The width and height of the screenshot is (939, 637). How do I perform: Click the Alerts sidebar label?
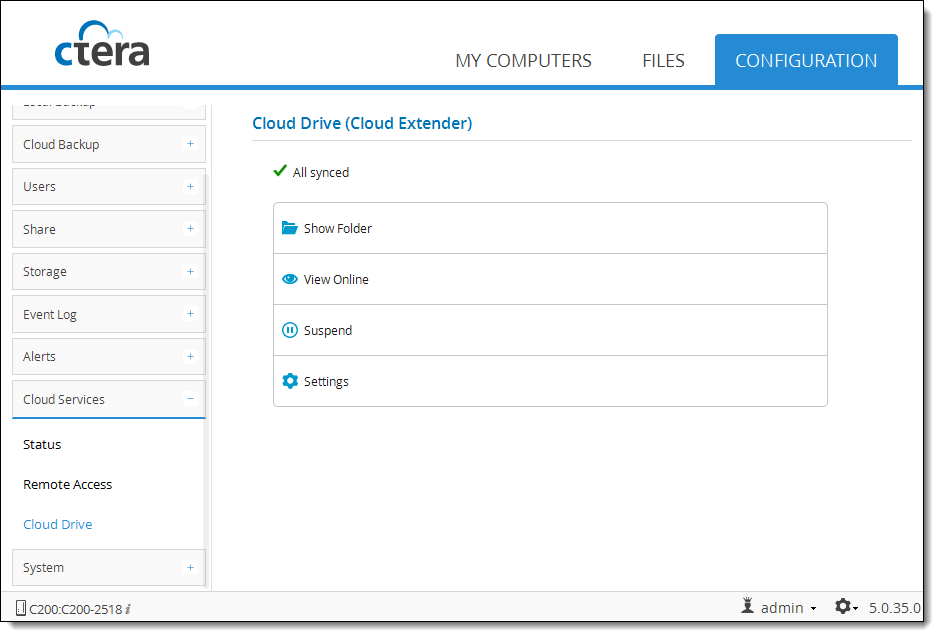pyautogui.click(x=39, y=356)
